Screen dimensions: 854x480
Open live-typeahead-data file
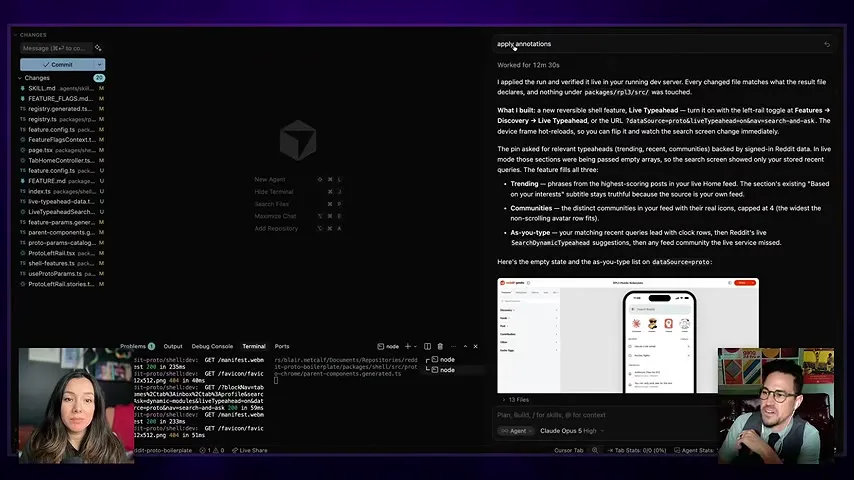[x=62, y=202]
